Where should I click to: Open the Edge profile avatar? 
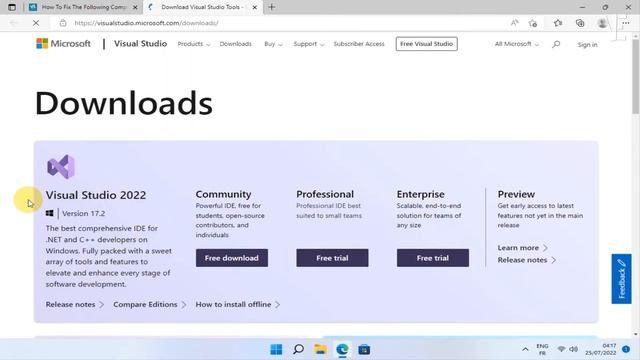pyautogui.click(x=602, y=23)
